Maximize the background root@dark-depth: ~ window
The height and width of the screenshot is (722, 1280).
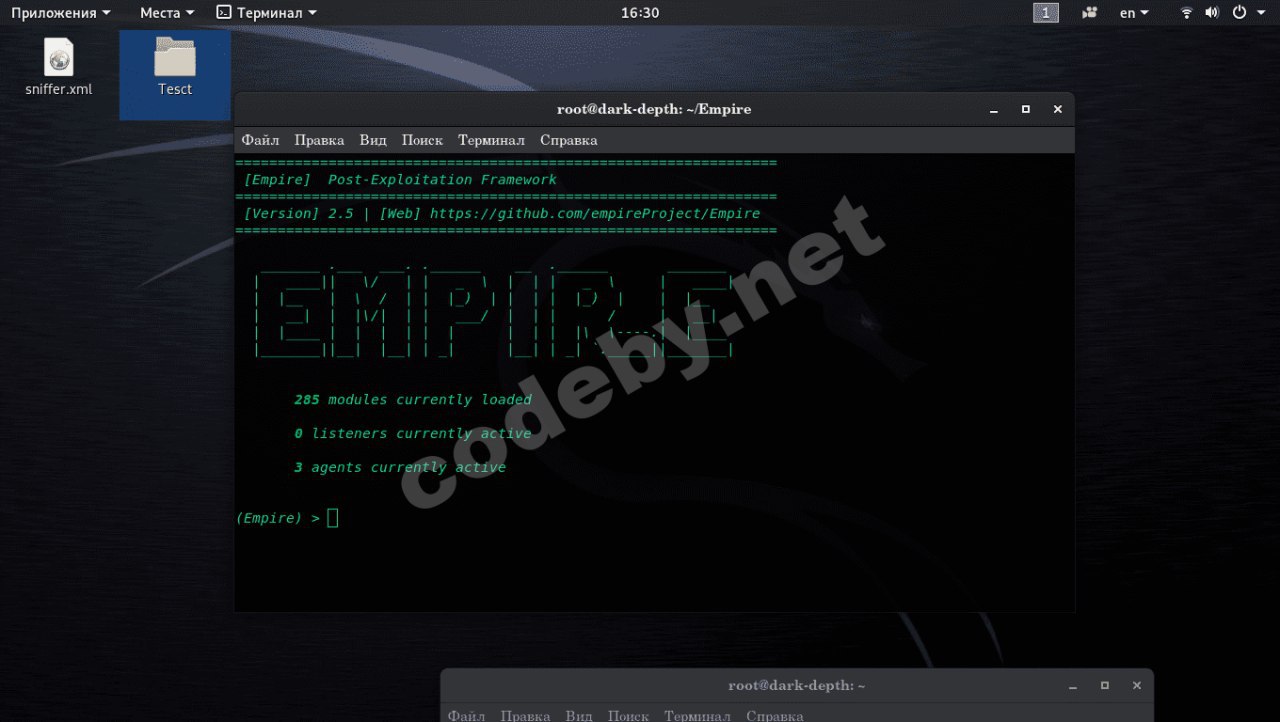click(x=1105, y=685)
